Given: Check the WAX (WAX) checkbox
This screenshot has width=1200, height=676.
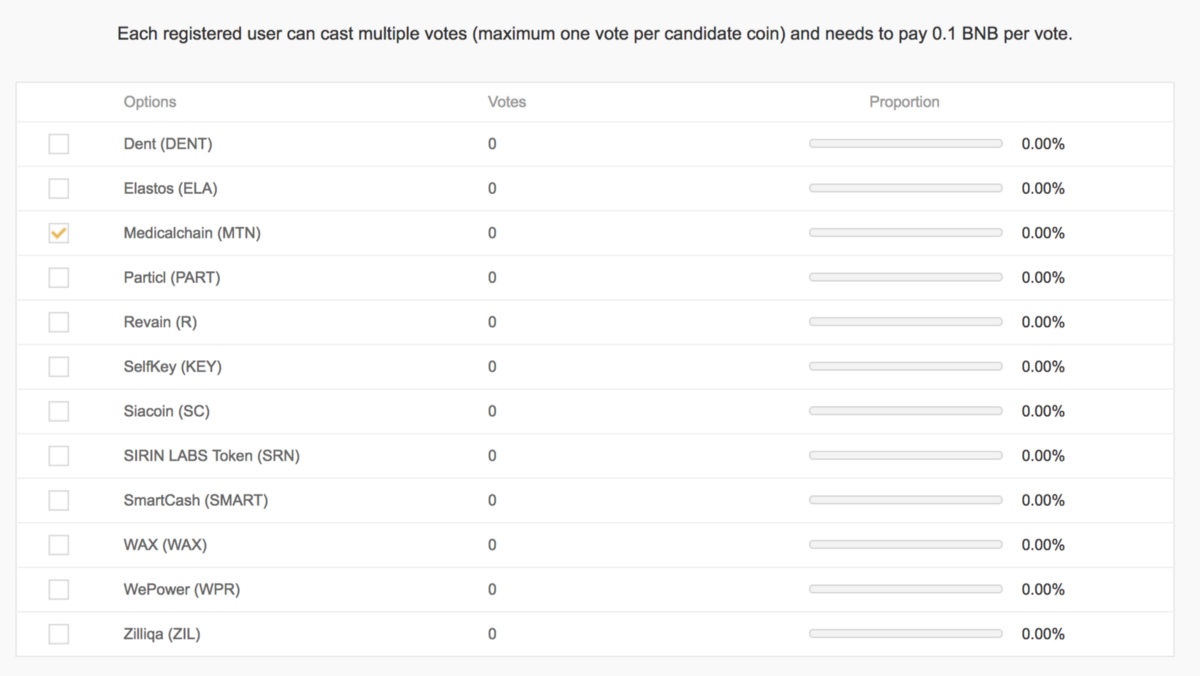Looking at the screenshot, I should (59, 545).
